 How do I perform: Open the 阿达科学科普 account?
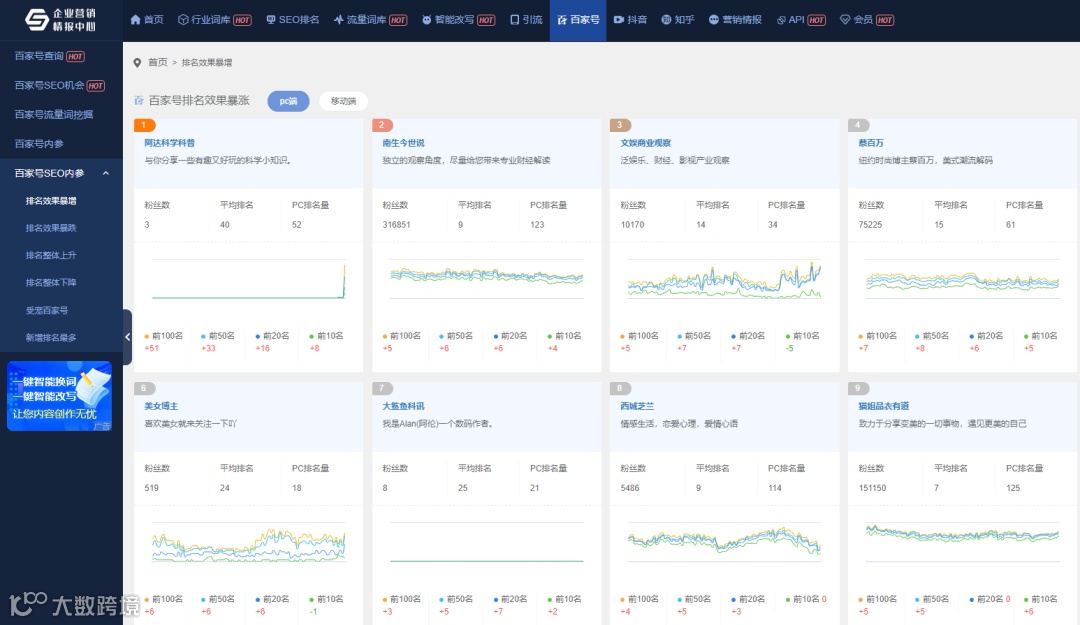coord(169,143)
